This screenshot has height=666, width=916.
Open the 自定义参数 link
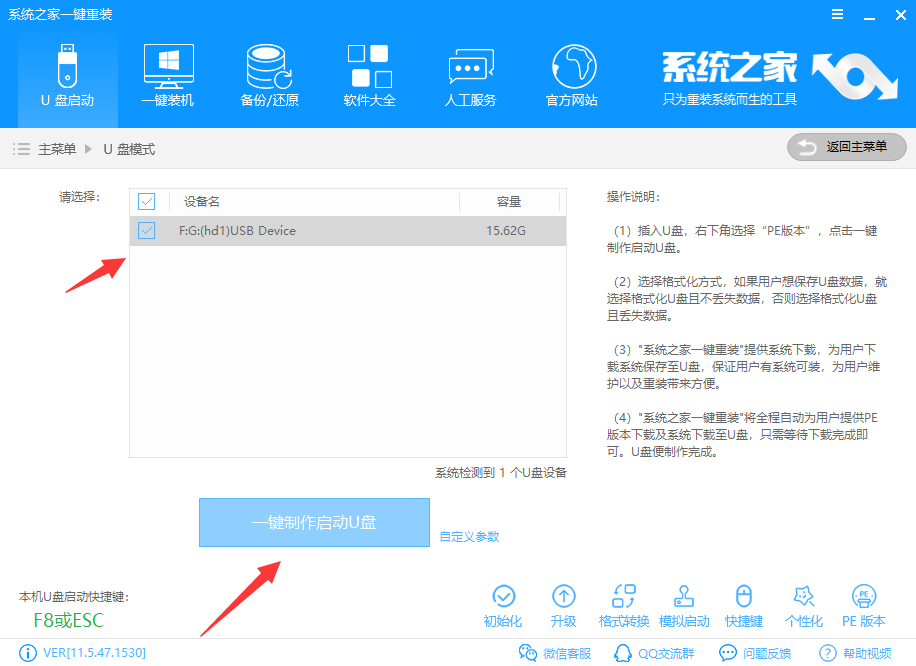pos(469,537)
